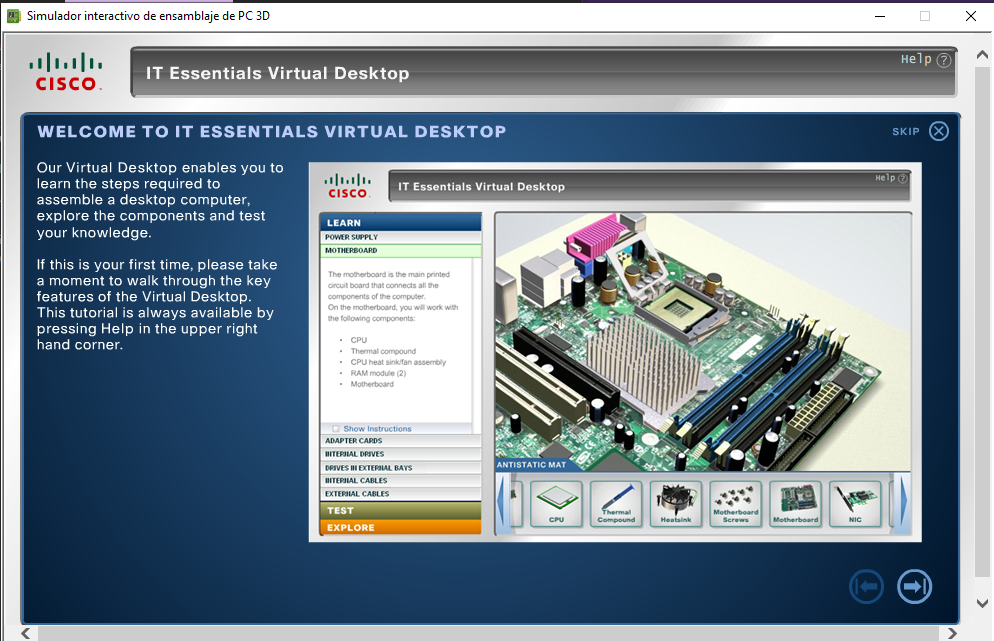Click the Cisco logo in the main header

(x=65, y=72)
